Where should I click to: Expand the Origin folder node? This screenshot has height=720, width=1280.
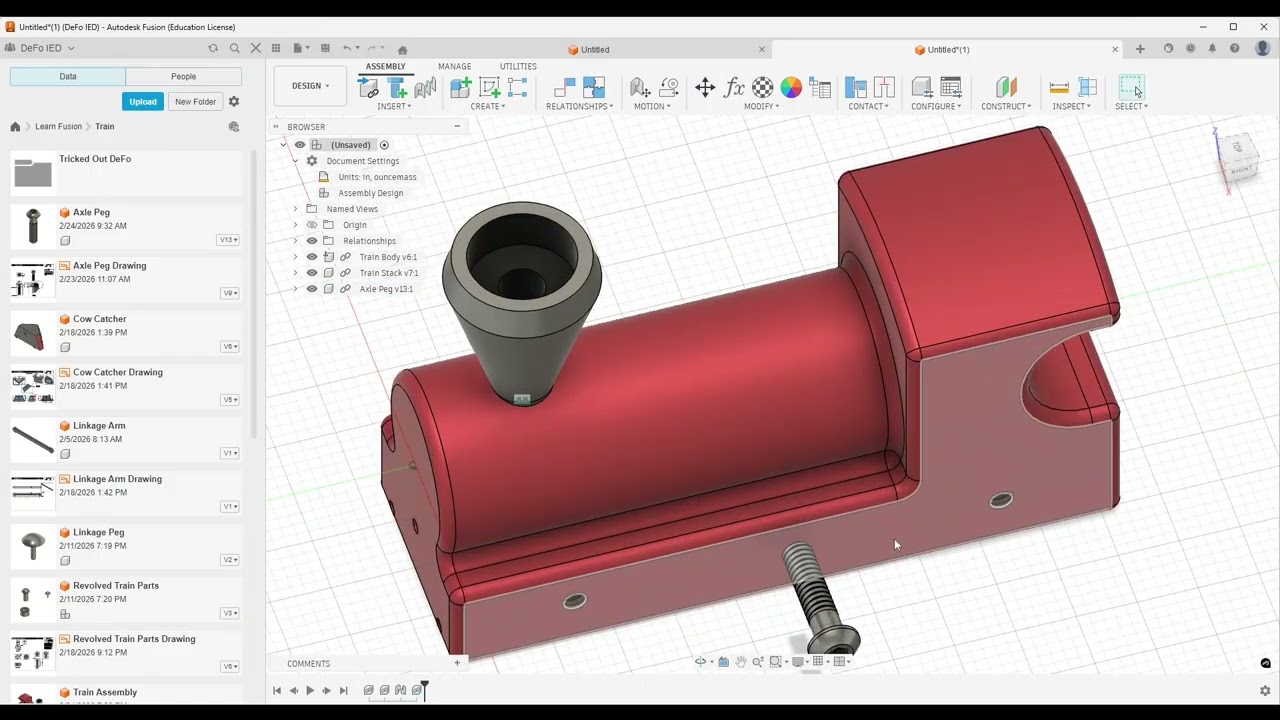coord(295,225)
